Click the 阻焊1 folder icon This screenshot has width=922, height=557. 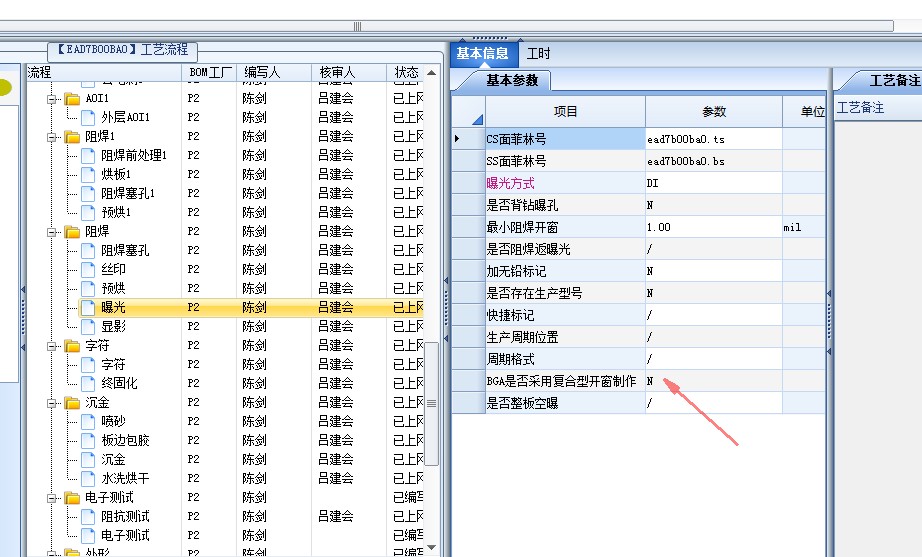coord(72,137)
